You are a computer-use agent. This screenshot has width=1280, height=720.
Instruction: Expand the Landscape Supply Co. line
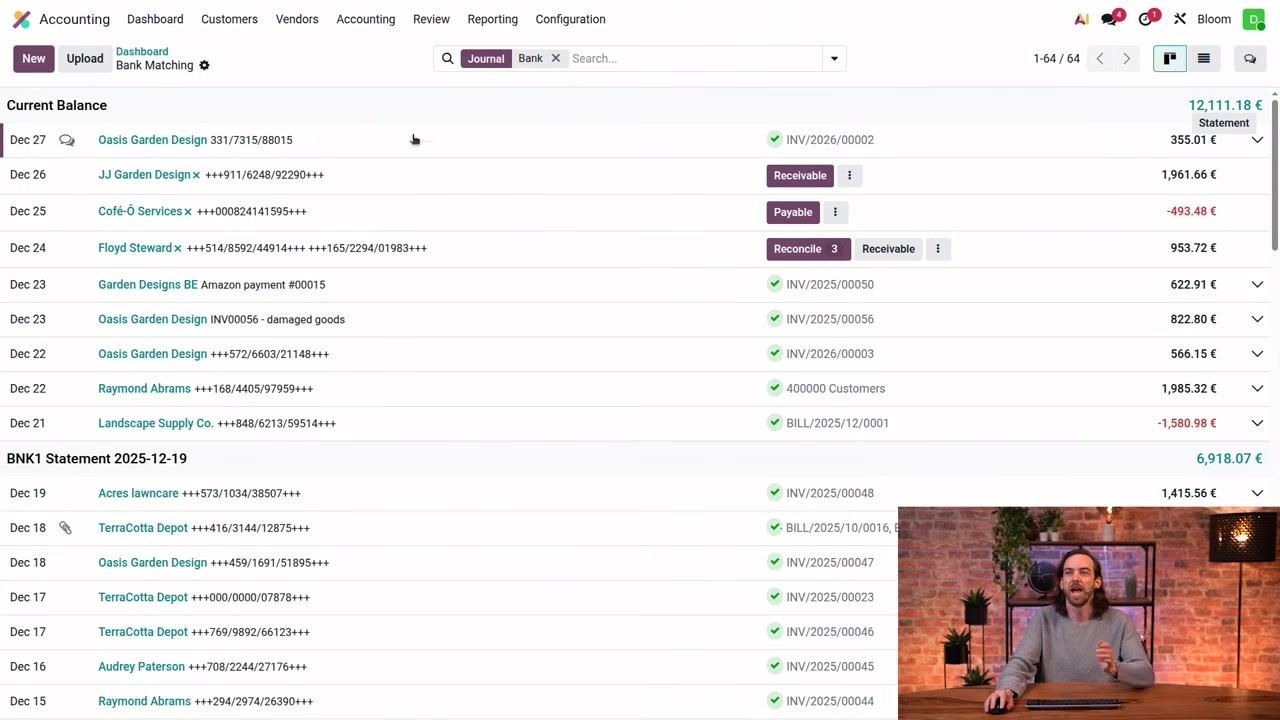pyautogui.click(x=1257, y=423)
